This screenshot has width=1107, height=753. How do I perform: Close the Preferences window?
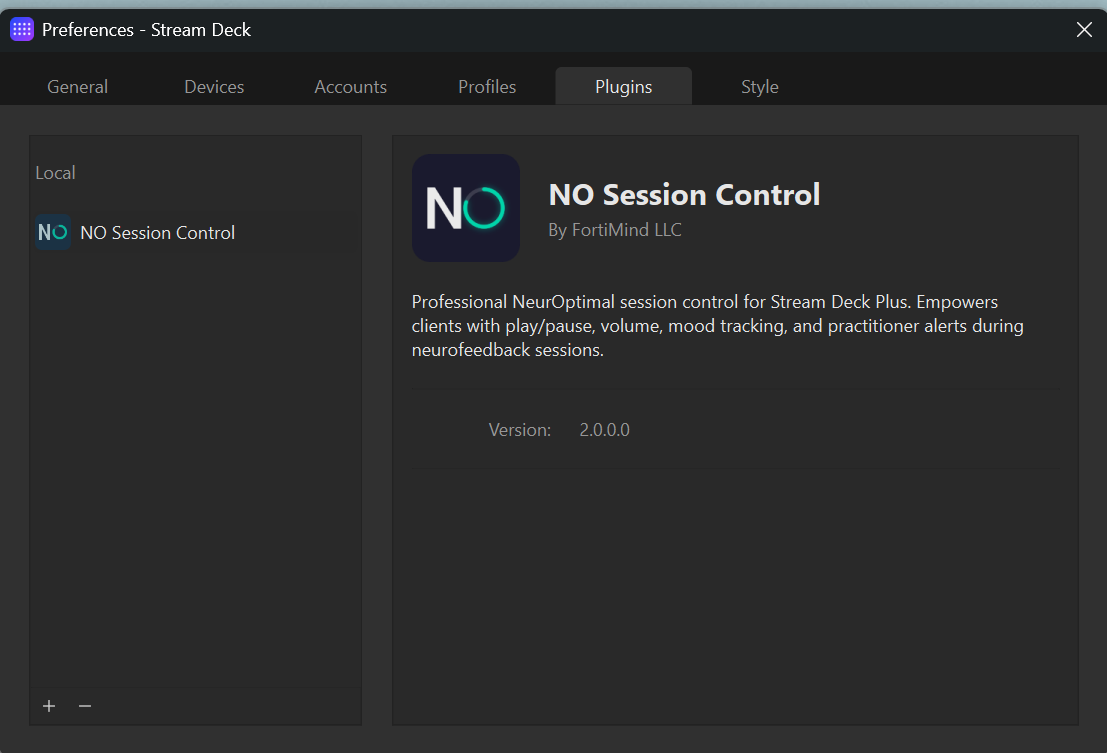(1084, 29)
